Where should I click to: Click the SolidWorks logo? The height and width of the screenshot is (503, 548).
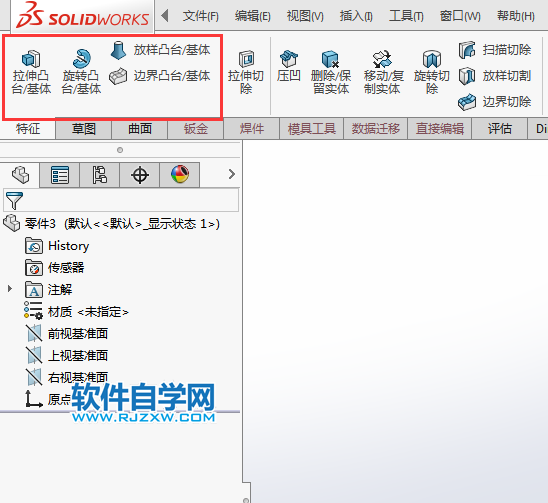coord(82,16)
